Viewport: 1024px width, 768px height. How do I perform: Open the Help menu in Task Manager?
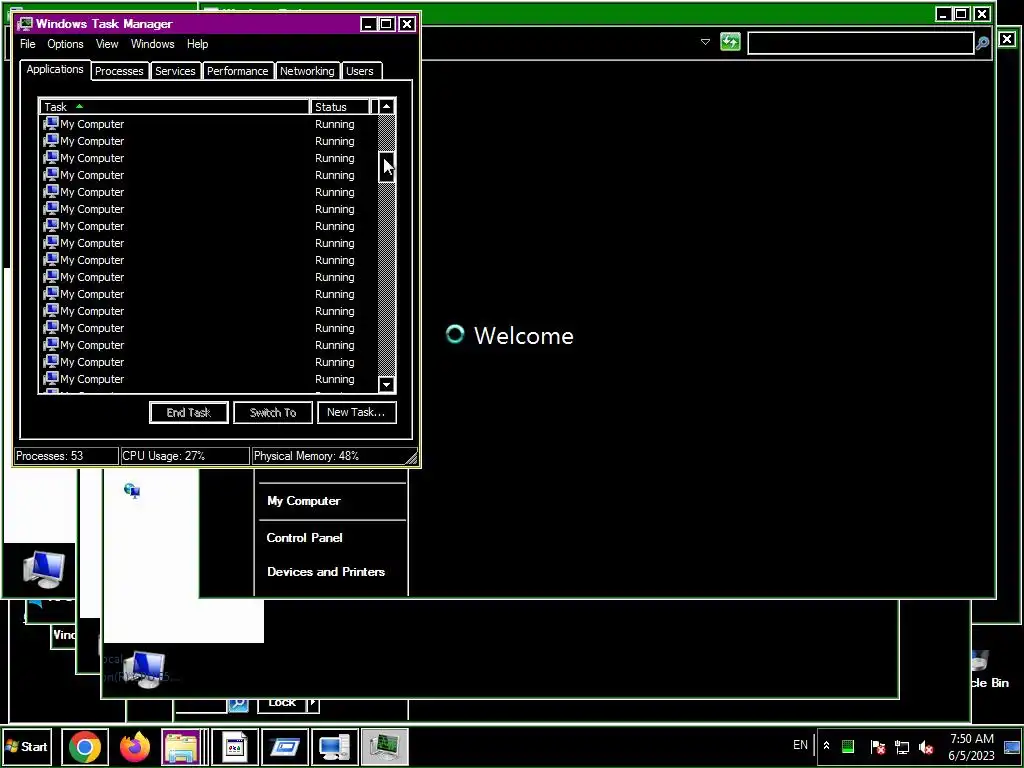click(x=197, y=44)
